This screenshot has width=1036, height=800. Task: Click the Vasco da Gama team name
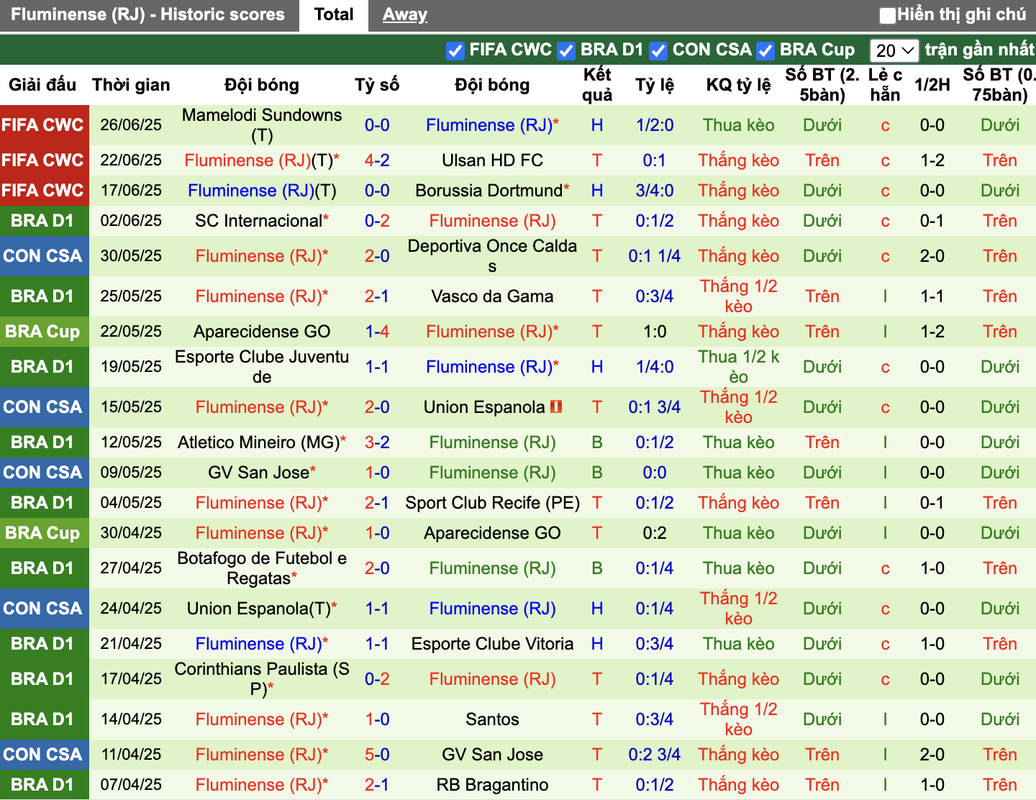[492, 297]
